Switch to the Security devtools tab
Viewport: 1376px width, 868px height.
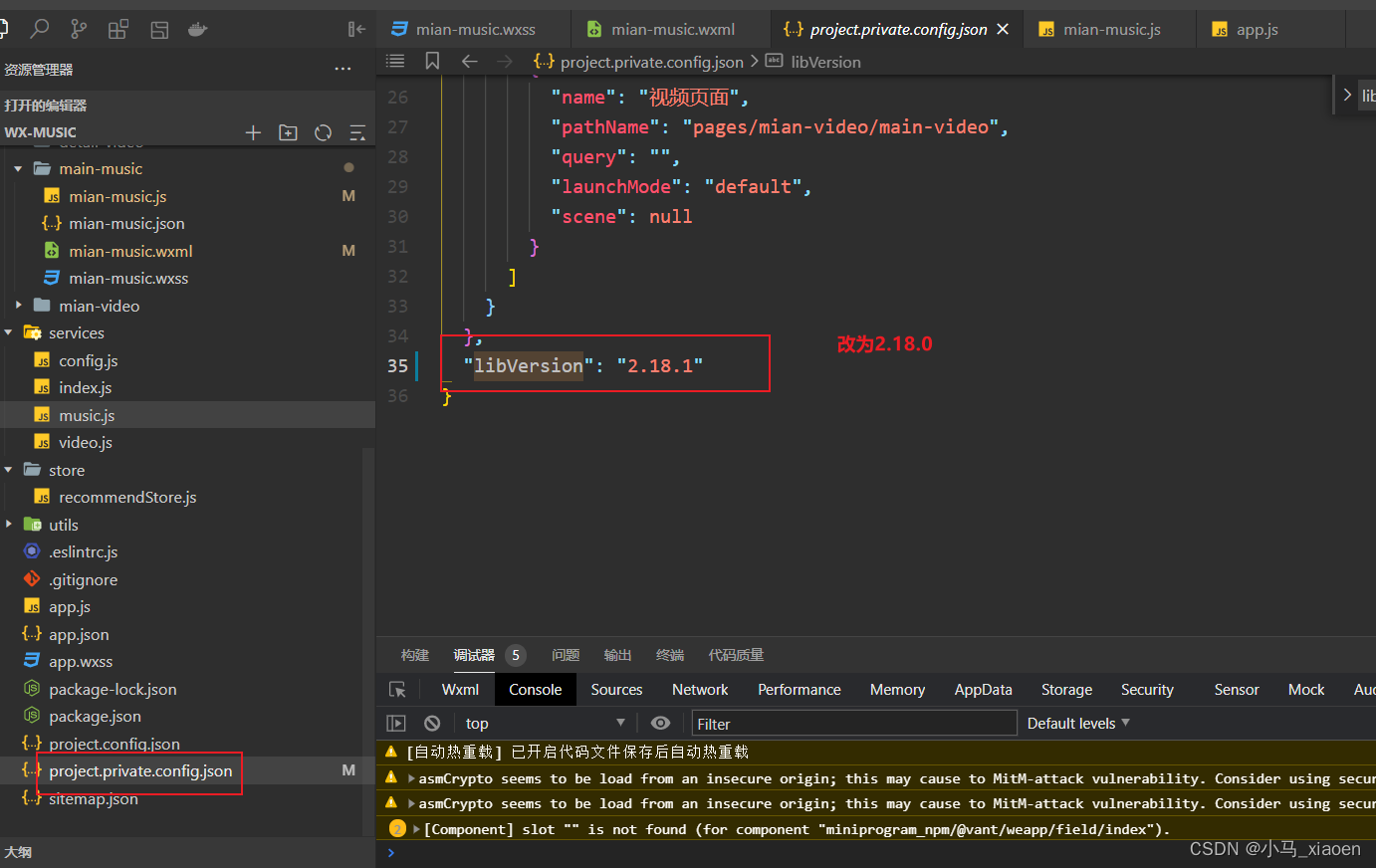(x=1147, y=689)
